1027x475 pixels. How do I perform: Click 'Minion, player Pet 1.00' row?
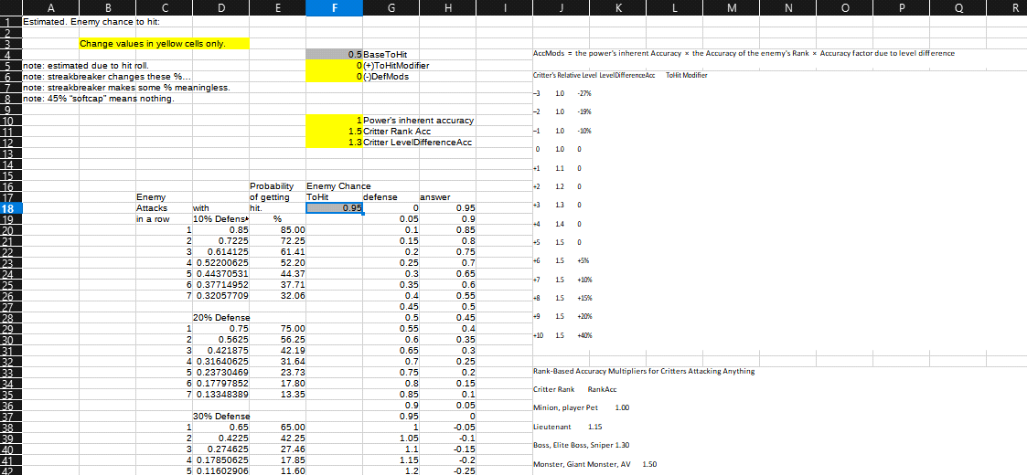[x=582, y=408]
